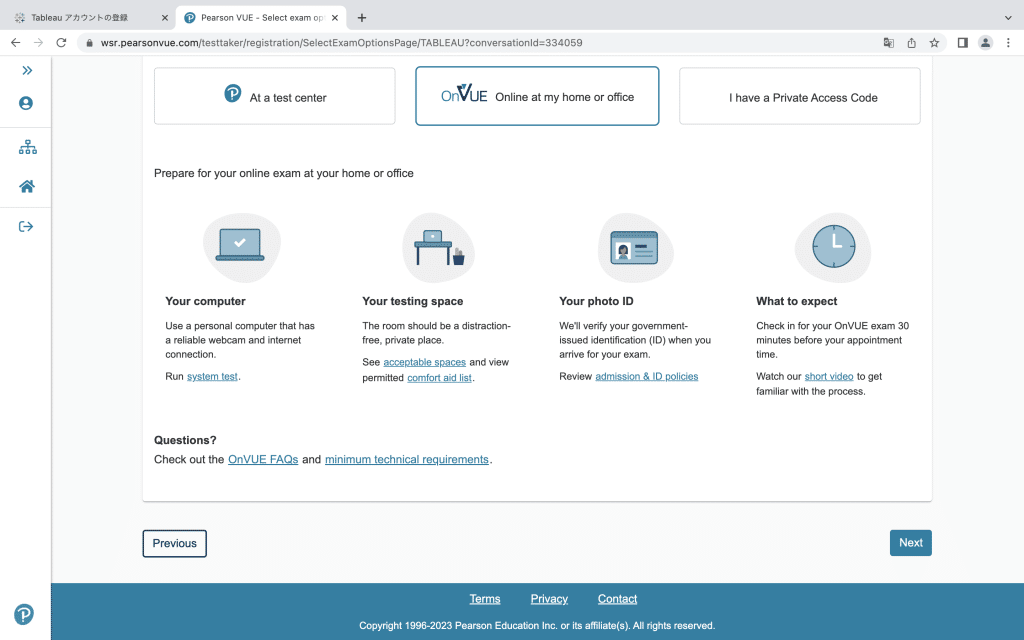Open the translate page icon
The width and height of the screenshot is (1024, 640).
pyautogui.click(x=889, y=42)
